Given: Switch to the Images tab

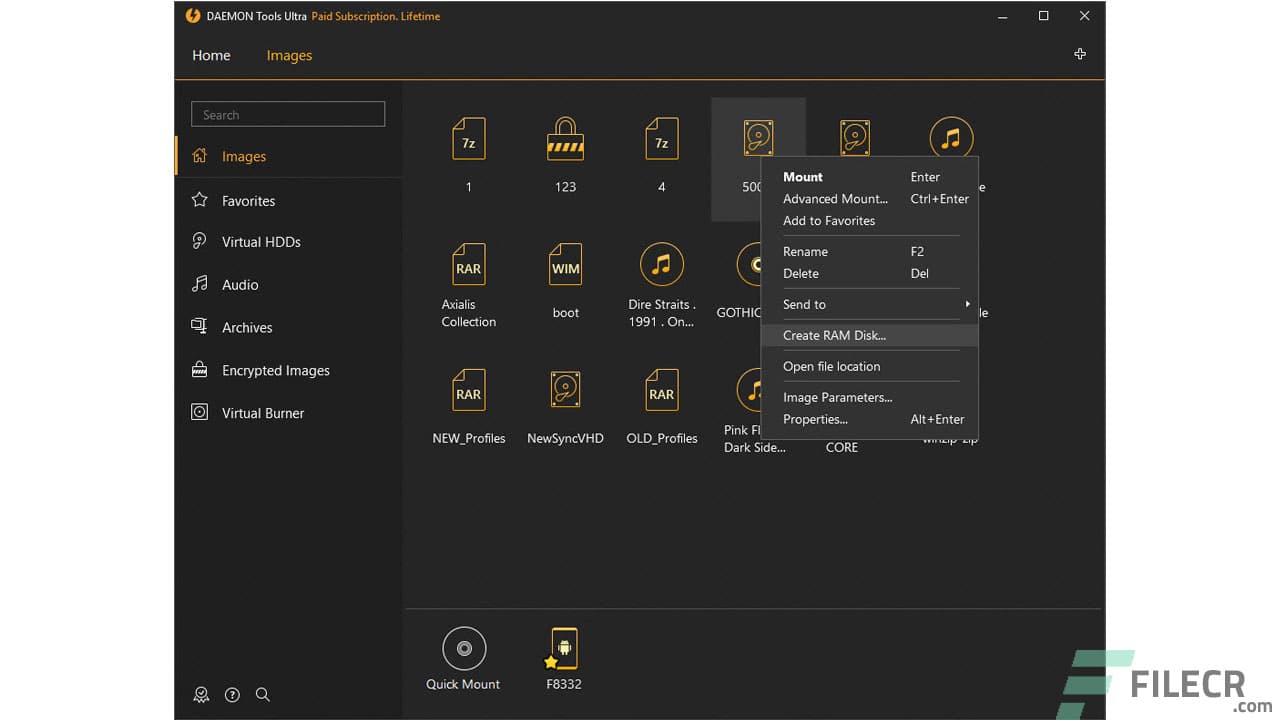Looking at the screenshot, I should pyautogui.click(x=289, y=55).
